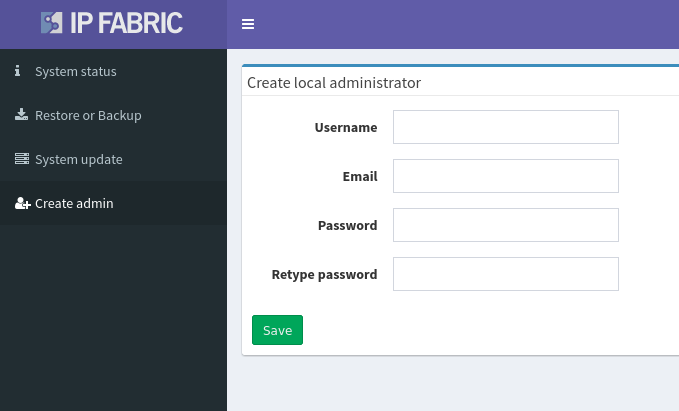
Task: Click the IP FABRIC brand text
Action: [126, 23]
